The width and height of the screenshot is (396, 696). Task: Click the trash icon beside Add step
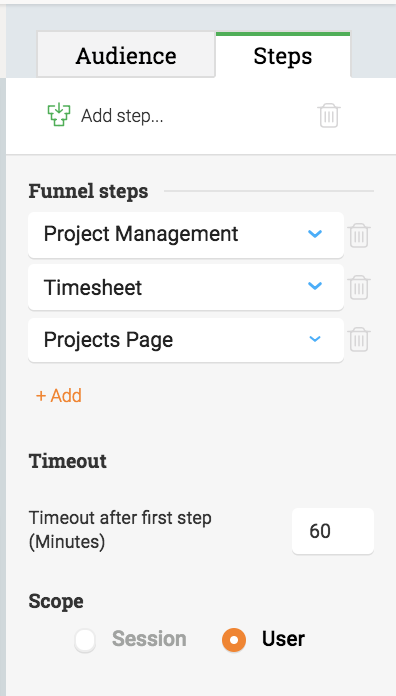point(329,116)
